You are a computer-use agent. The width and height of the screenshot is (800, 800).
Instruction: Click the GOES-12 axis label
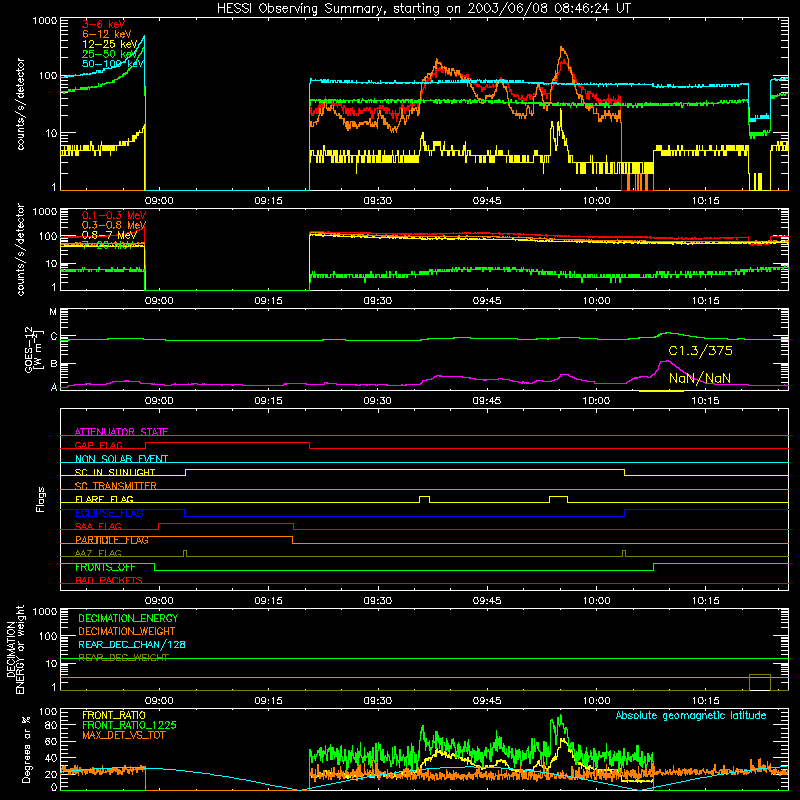coord(33,349)
